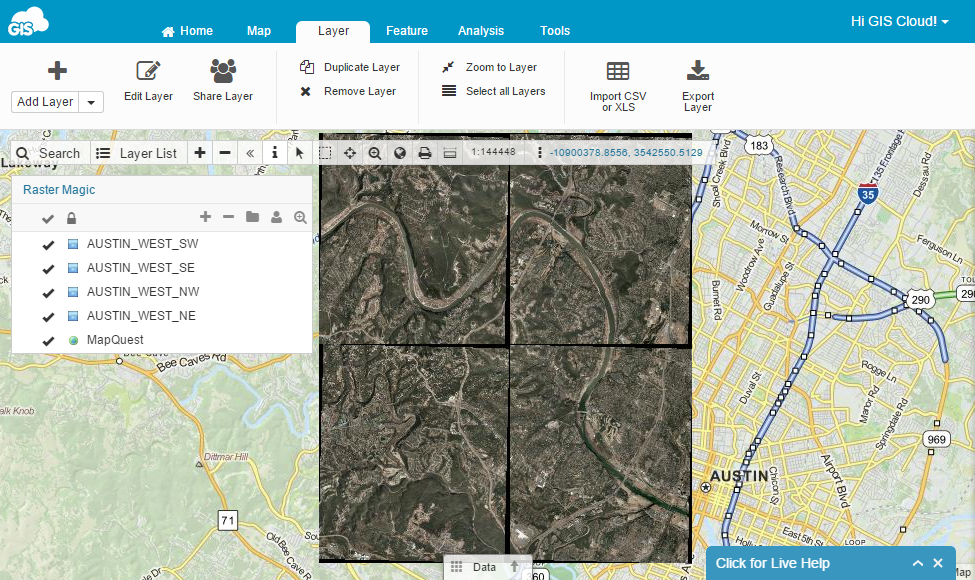Viewport: 975px width, 580px height.
Task: Zoom out with map toolbar minus
Action: click(x=225, y=153)
